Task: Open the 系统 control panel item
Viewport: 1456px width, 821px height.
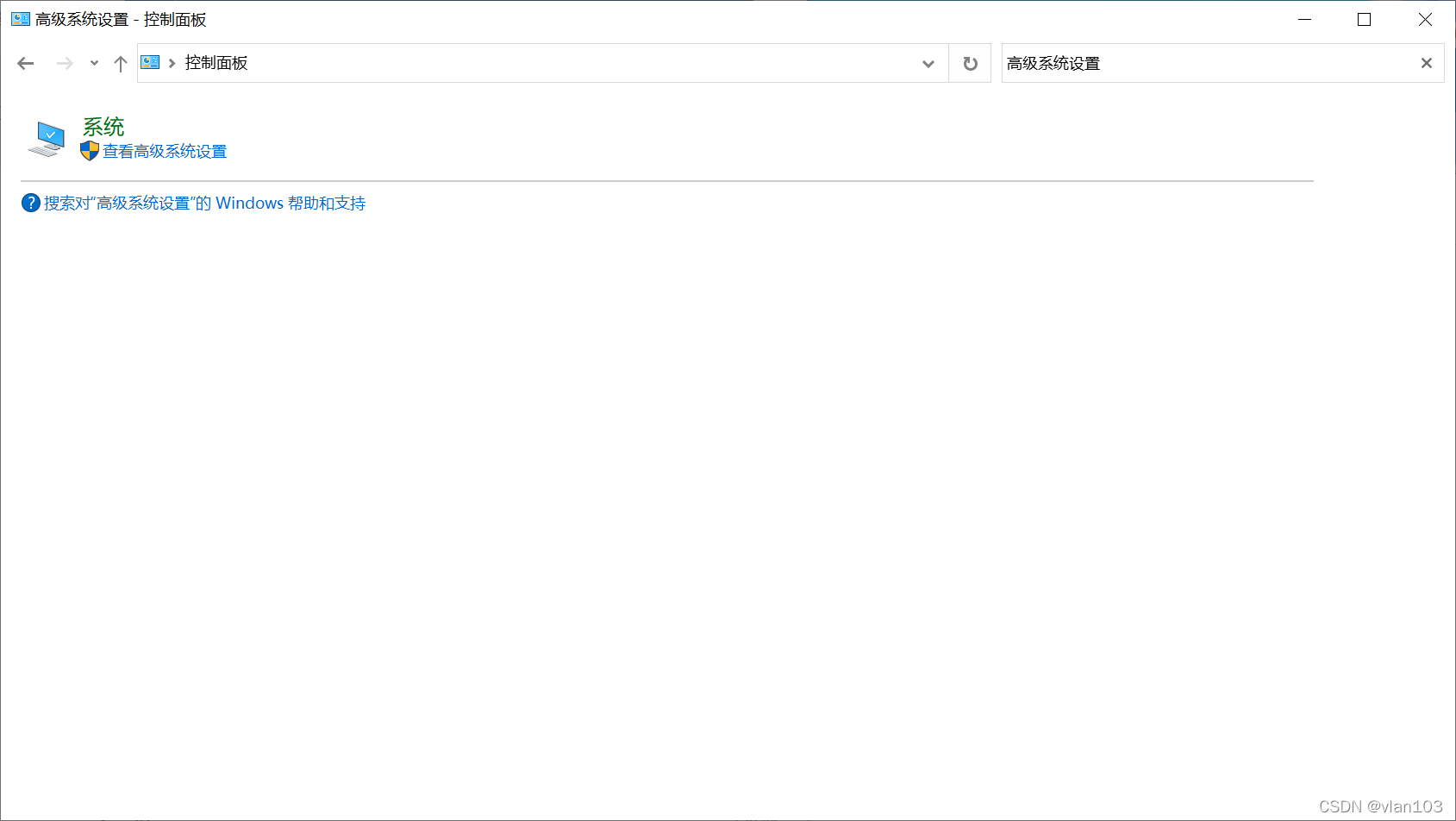Action: tap(103, 126)
